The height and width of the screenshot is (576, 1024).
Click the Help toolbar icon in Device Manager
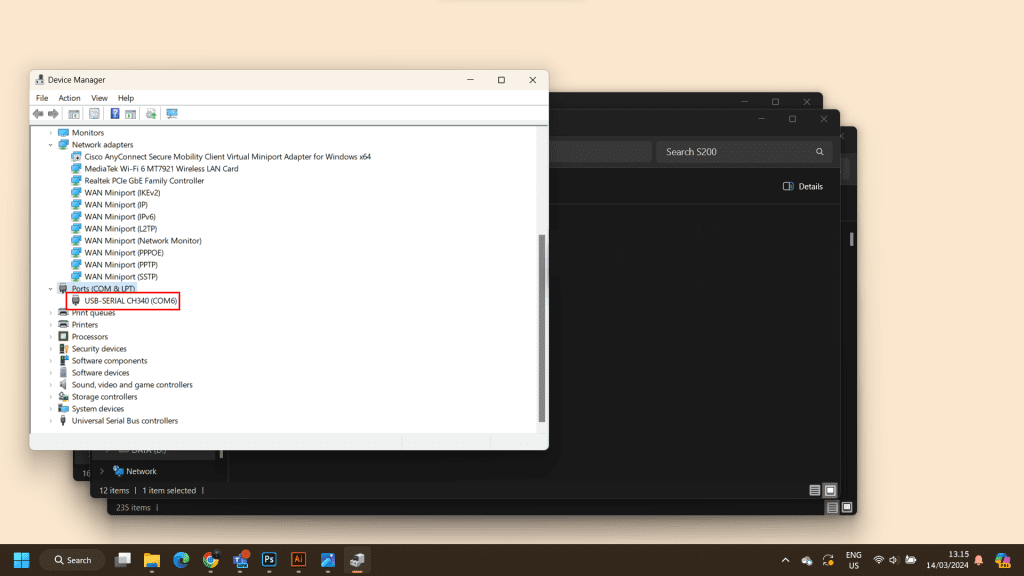tap(115, 114)
